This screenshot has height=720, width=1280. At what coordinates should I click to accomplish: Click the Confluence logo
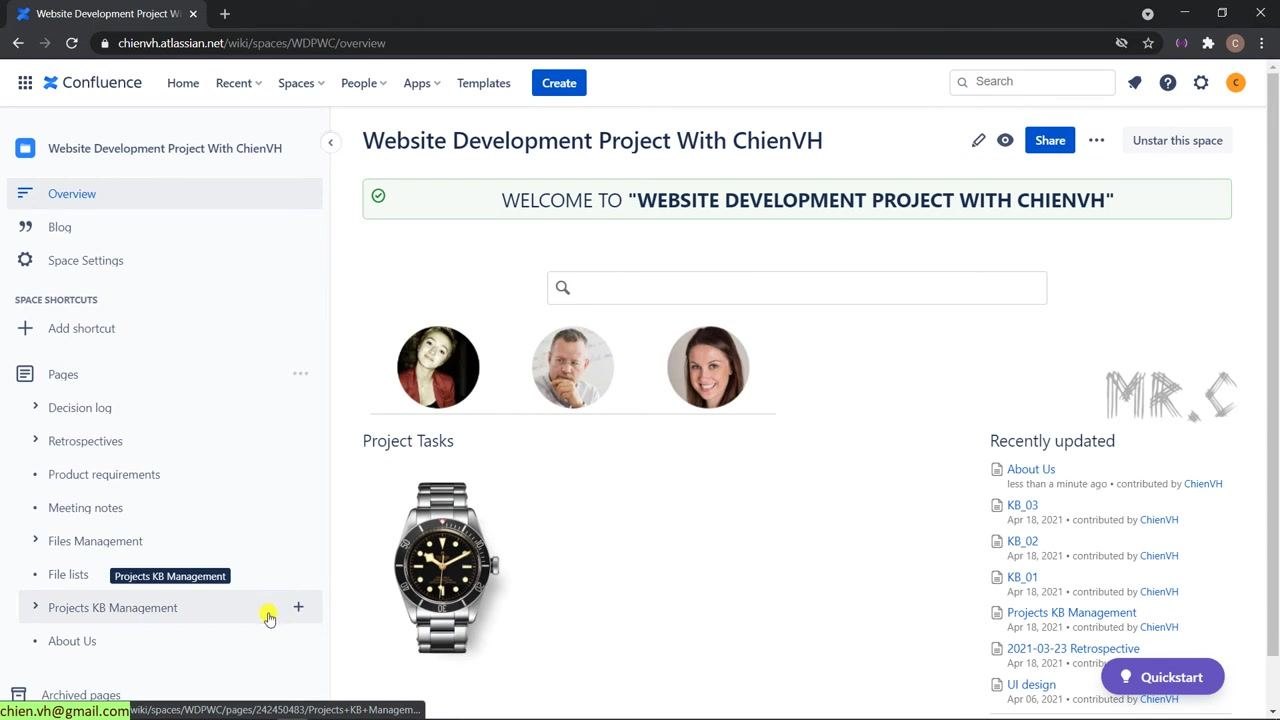point(92,83)
